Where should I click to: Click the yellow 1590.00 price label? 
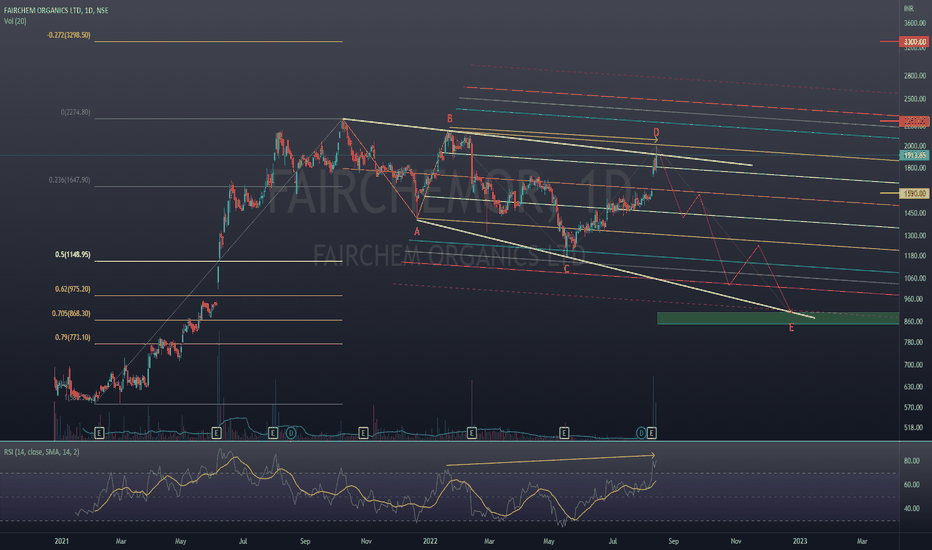pyautogui.click(x=915, y=193)
